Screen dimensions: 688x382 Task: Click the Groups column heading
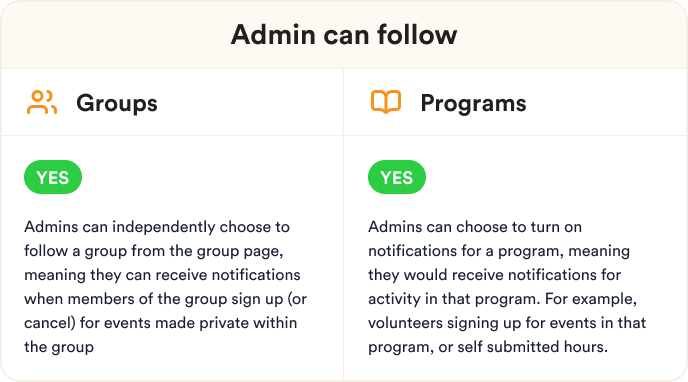117,104
